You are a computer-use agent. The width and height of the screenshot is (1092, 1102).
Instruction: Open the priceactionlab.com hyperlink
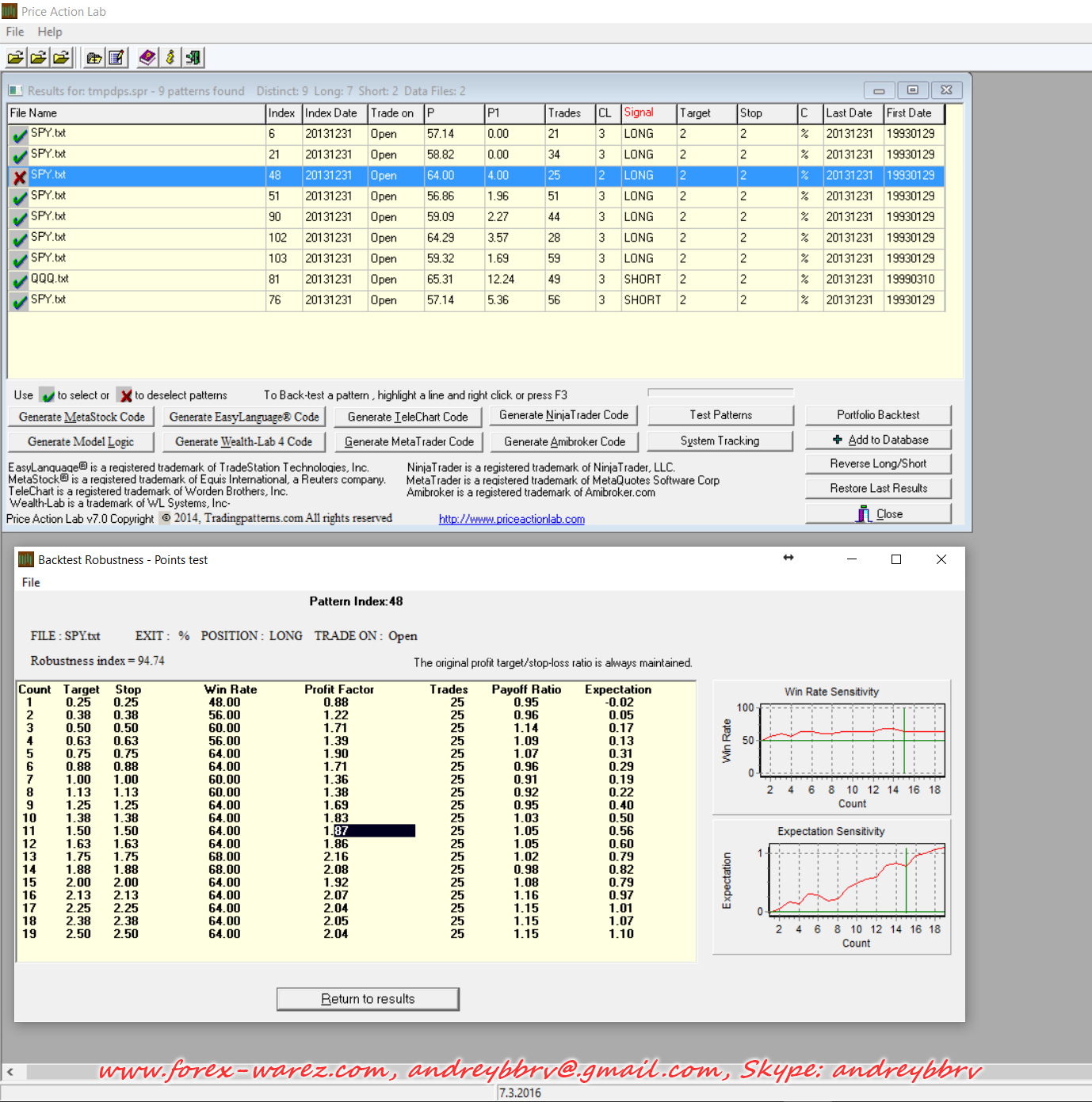(512, 519)
